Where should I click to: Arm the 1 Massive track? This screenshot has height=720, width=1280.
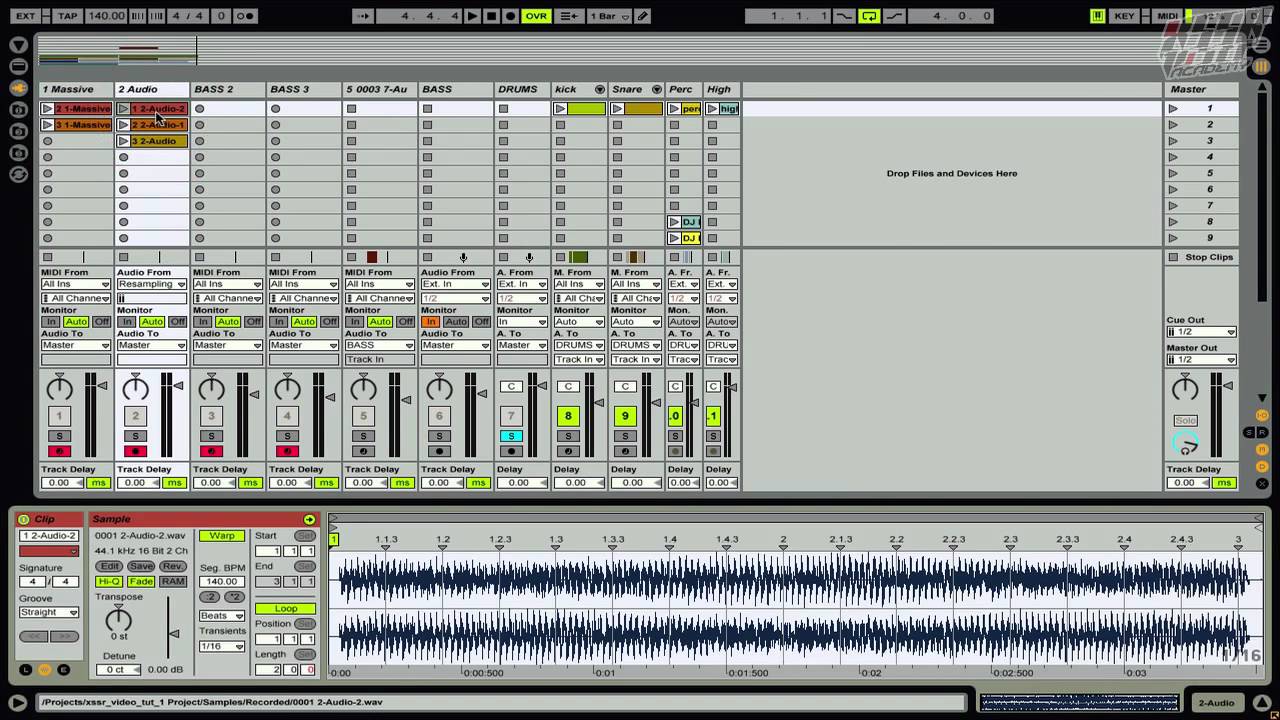click(x=59, y=452)
